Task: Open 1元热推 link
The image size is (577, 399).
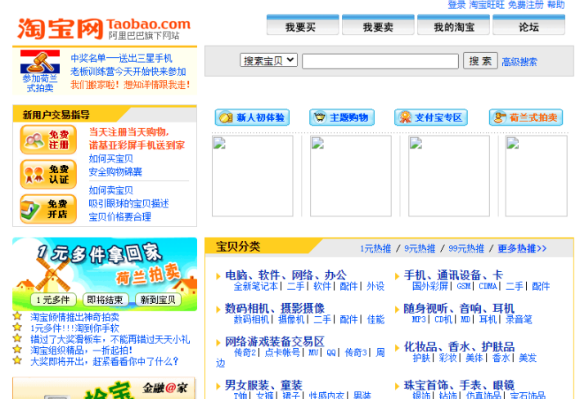Action: pyautogui.click(x=375, y=249)
